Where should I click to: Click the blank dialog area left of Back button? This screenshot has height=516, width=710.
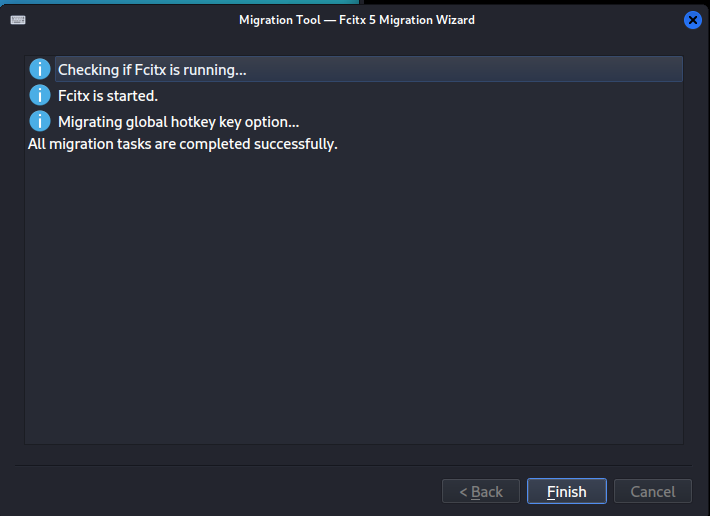coord(220,491)
